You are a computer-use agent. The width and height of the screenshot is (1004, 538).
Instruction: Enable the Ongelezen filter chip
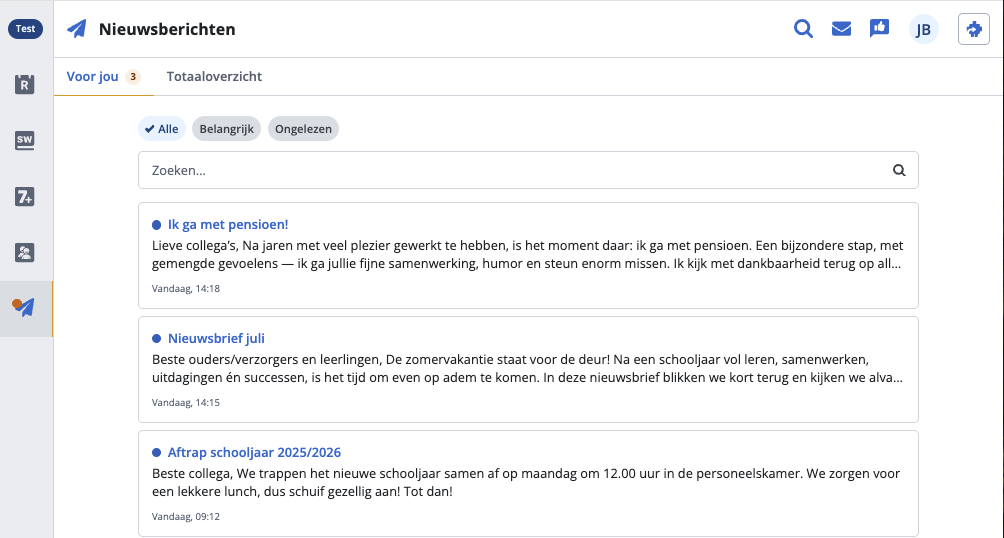click(304, 129)
